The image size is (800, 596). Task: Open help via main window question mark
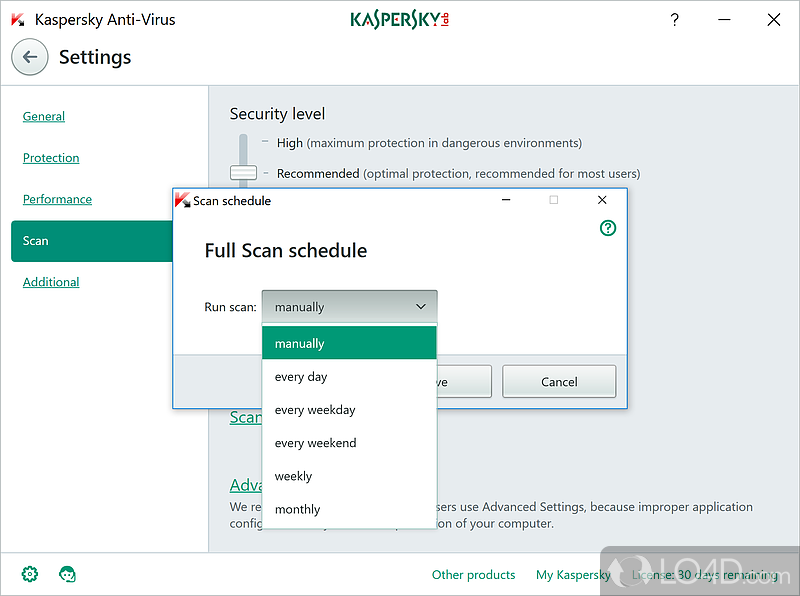tap(674, 20)
